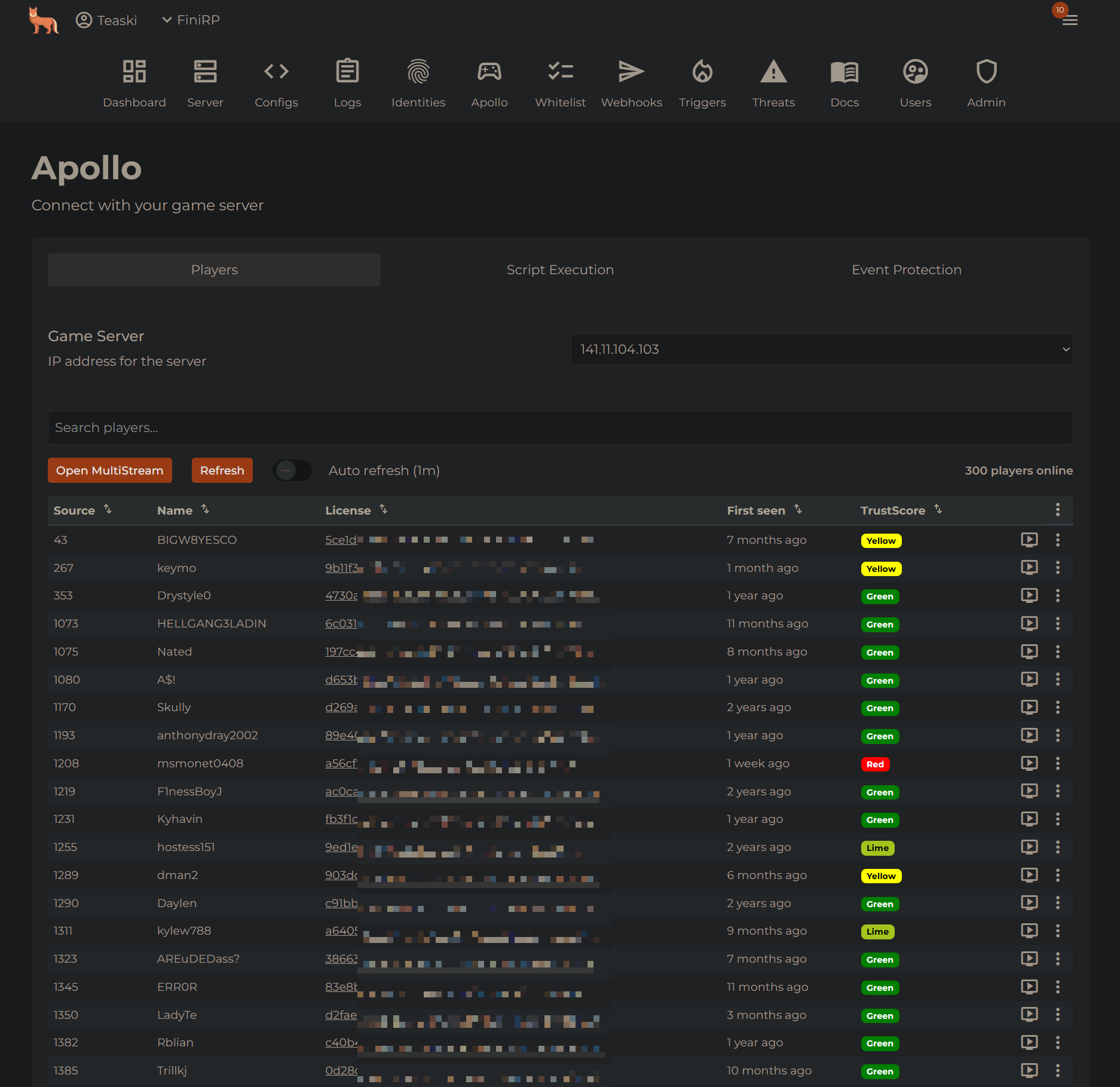Open row options for msmonet0408
This screenshot has width=1120, height=1087.
click(1057, 763)
